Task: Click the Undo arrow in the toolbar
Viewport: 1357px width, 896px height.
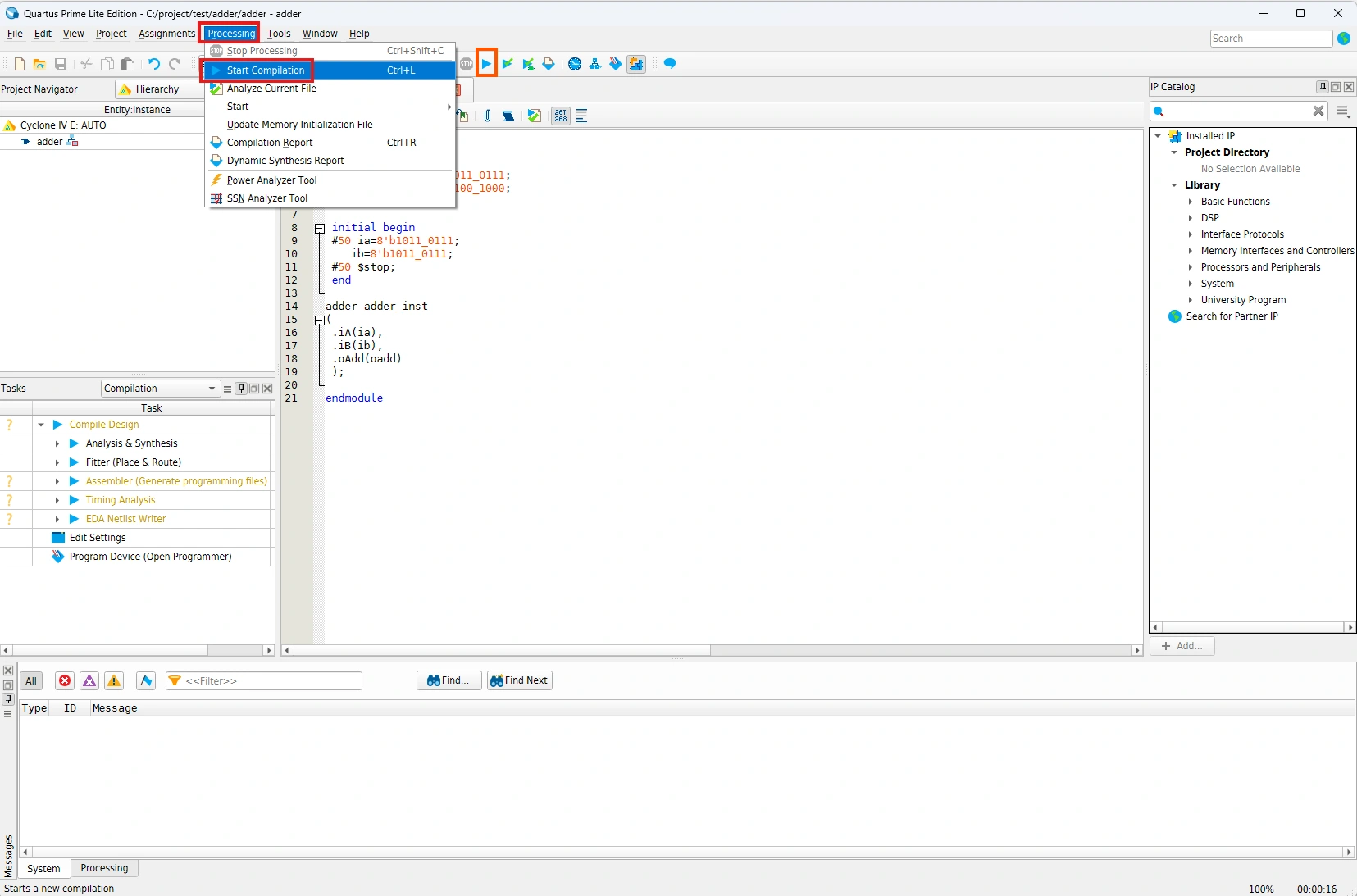Action: tap(153, 64)
